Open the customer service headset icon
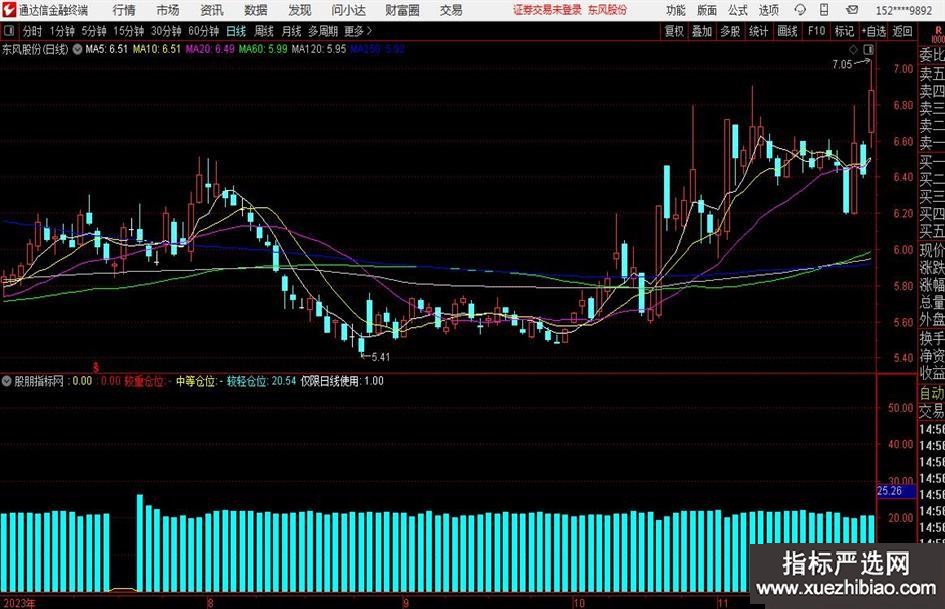The height and width of the screenshot is (609, 945). click(800, 10)
